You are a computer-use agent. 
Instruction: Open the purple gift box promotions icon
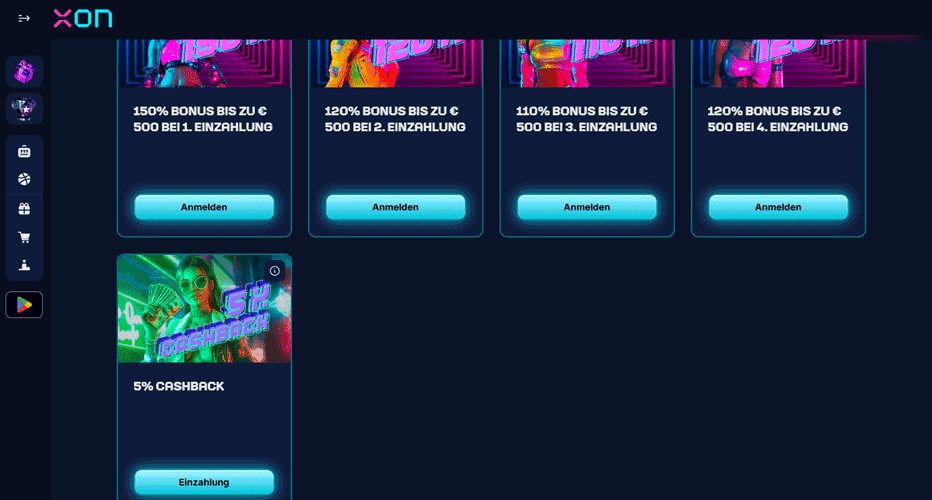(x=24, y=71)
